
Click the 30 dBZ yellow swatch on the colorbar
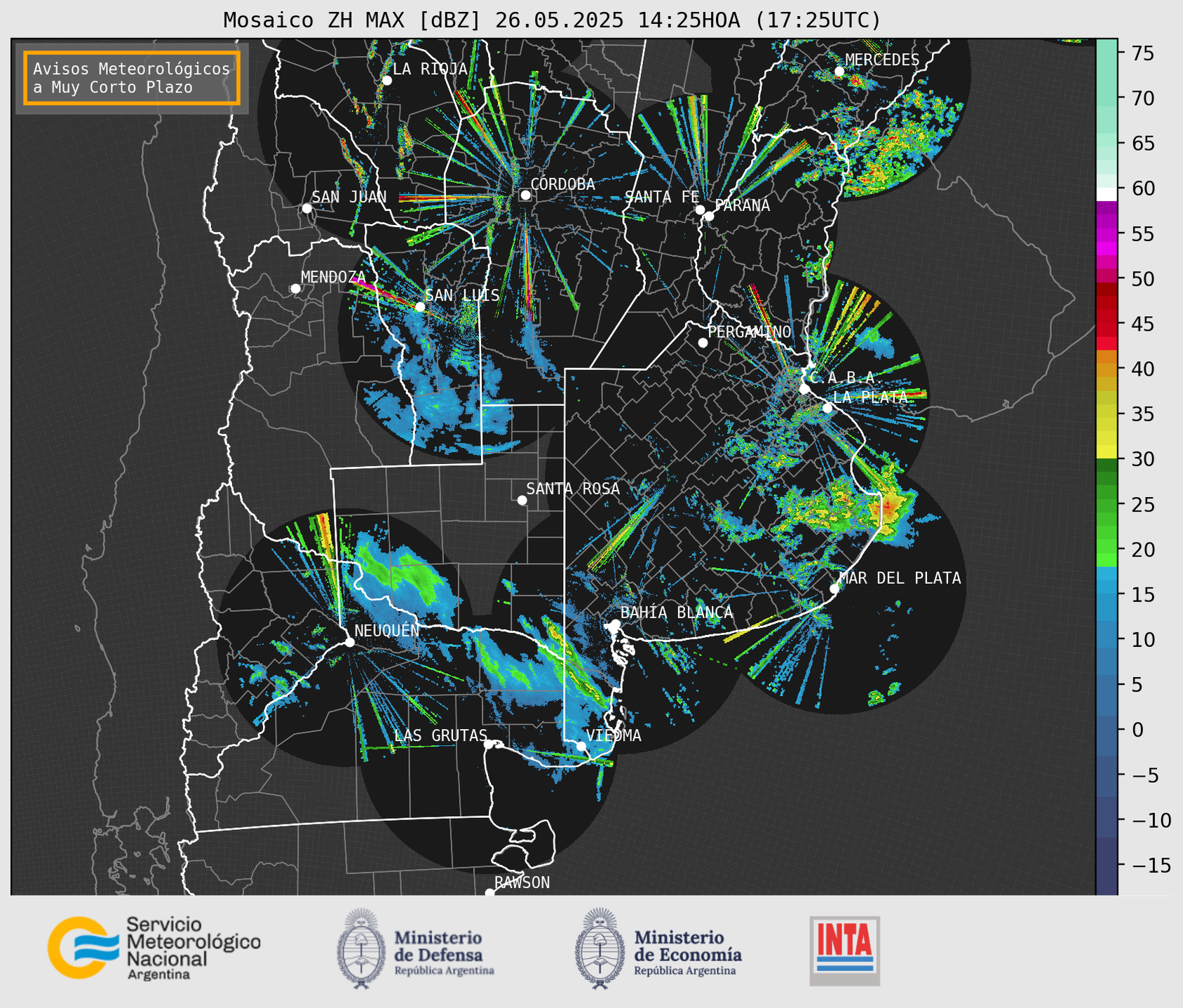[1107, 453]
